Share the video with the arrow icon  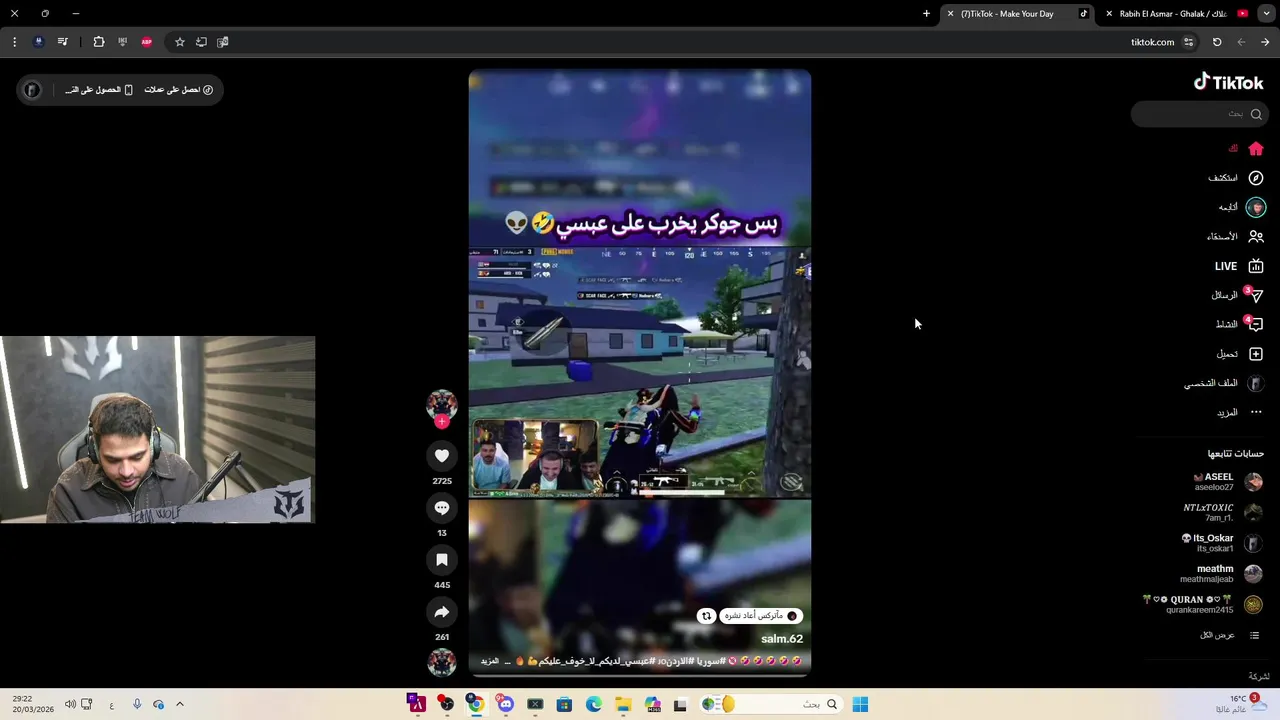click(442, 612)
